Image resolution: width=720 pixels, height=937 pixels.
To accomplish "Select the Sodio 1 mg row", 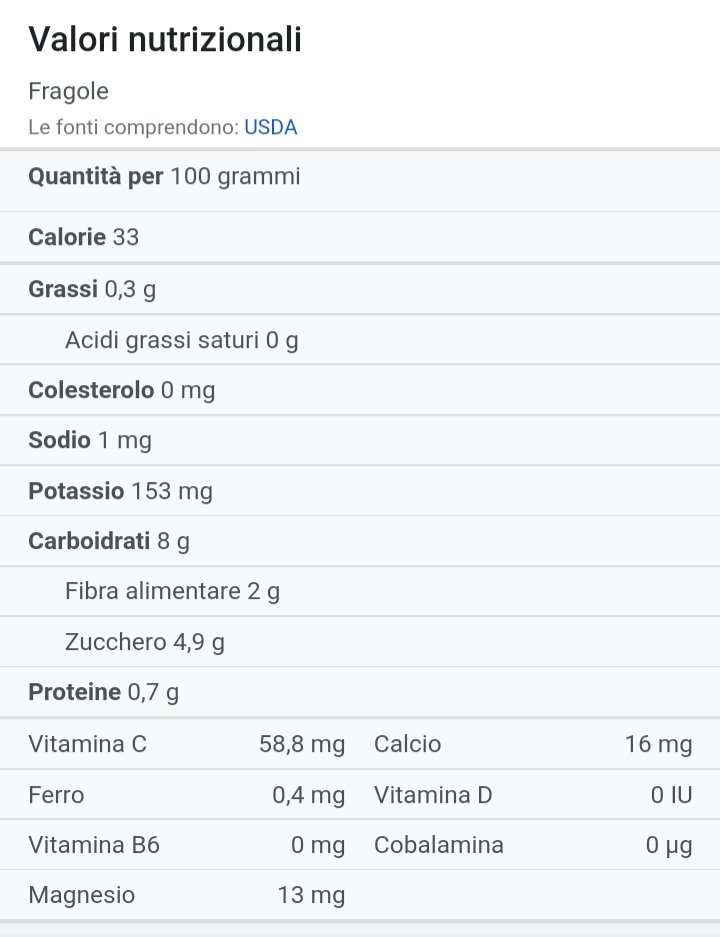I will [x=360, y=440].
